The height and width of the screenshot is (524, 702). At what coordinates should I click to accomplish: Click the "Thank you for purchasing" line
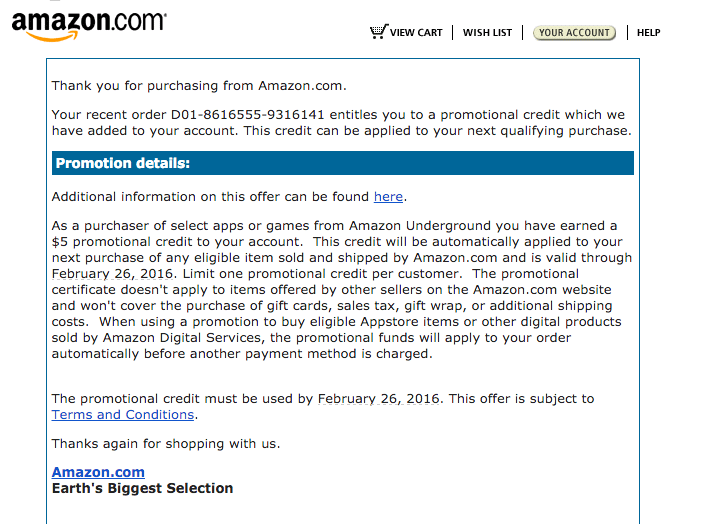click(199, 86)
